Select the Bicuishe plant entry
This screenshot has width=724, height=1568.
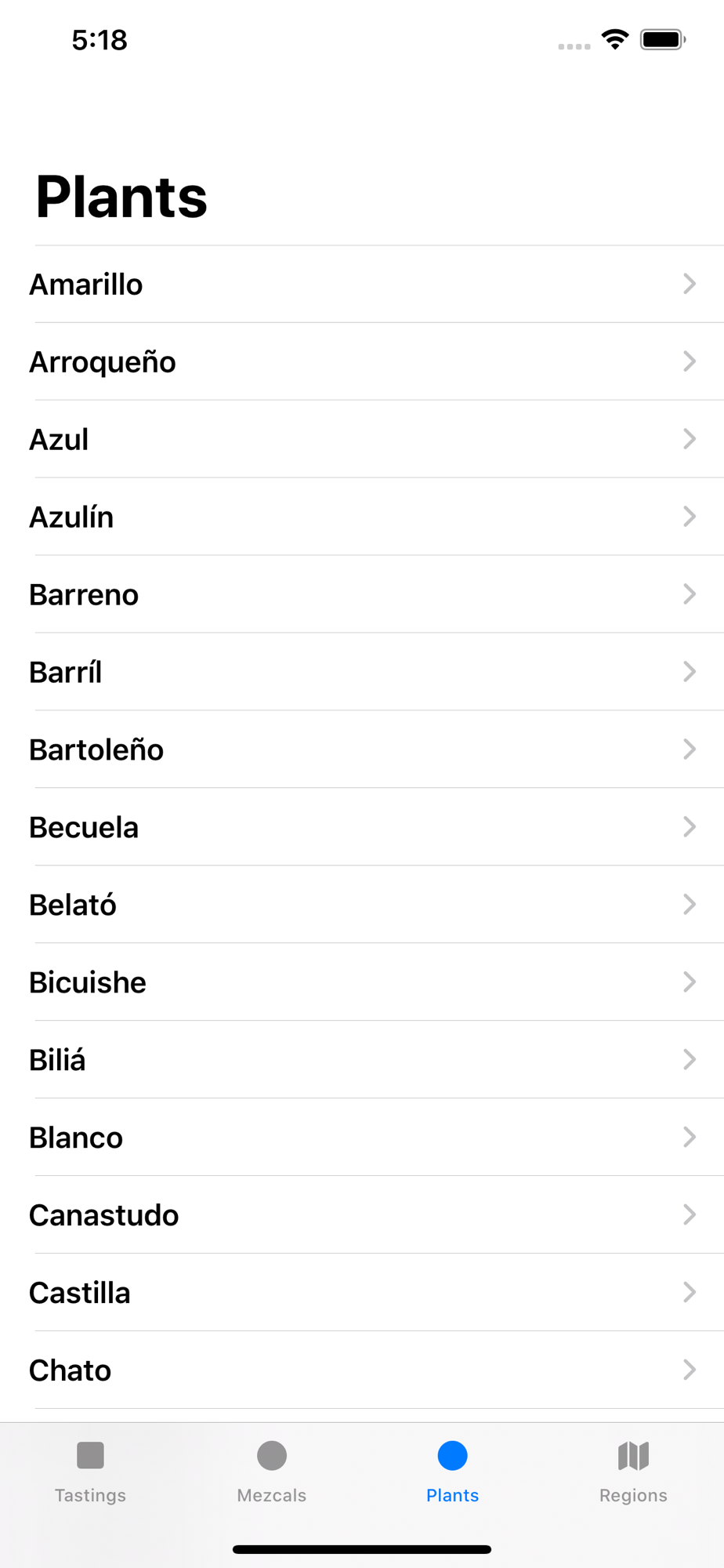(x=362, y=982)
